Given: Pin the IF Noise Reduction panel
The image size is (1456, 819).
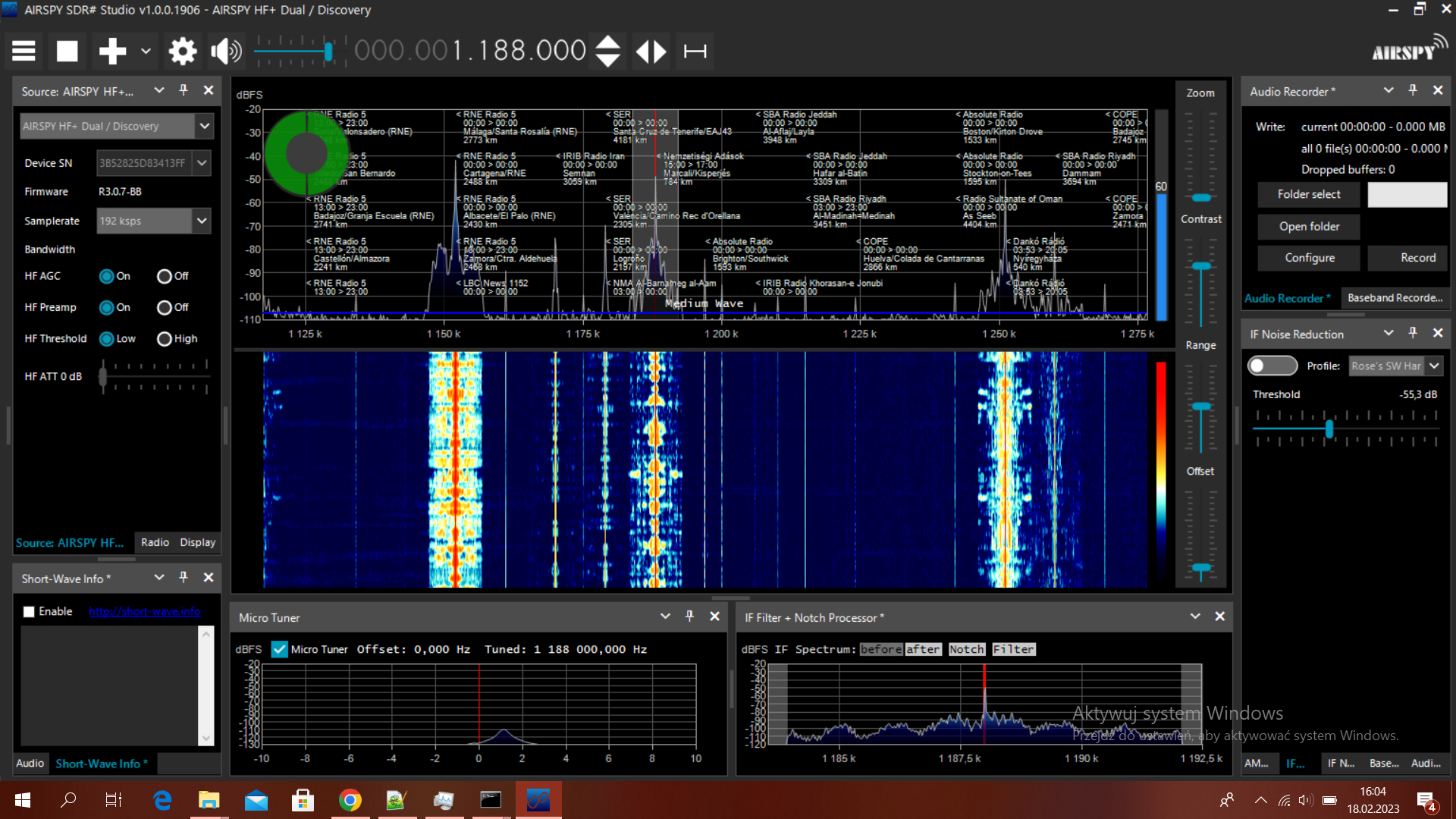Looking at the screenshot, I should [x=1413, y=333].
